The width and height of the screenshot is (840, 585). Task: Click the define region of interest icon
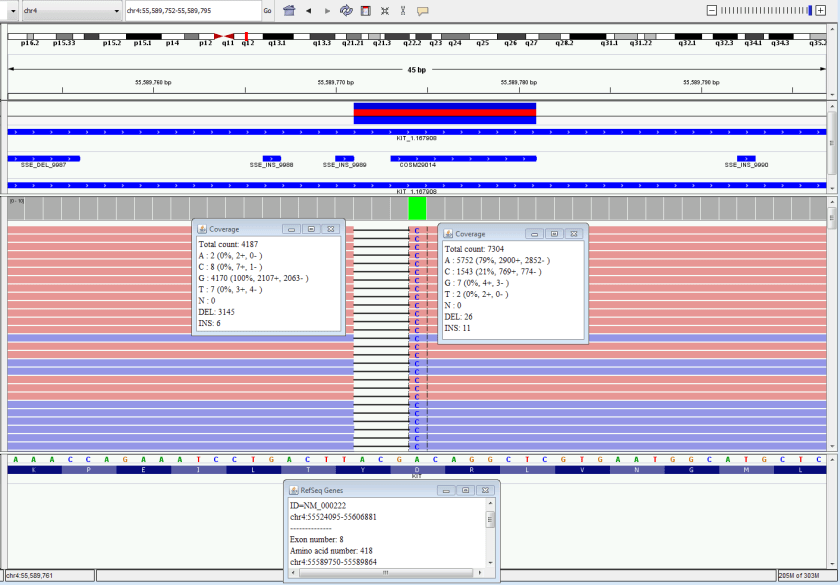[x=365, y=10]
